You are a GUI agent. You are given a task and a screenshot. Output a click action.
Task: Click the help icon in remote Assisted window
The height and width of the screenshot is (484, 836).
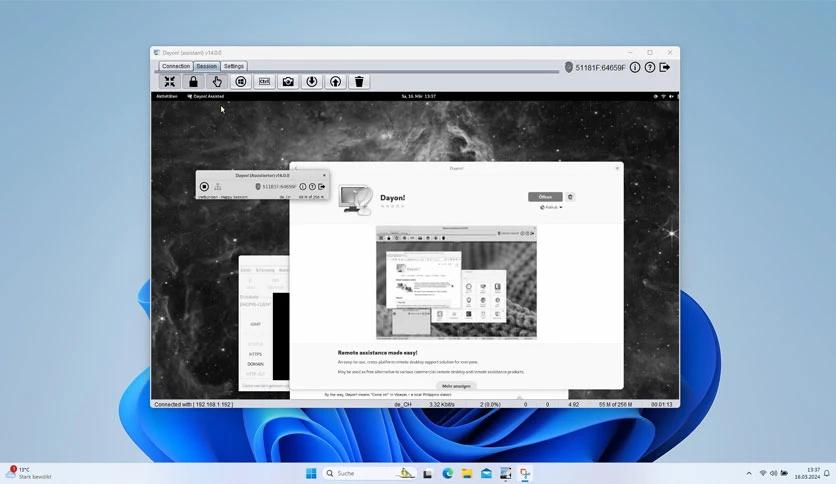click(x=312, y=187)
